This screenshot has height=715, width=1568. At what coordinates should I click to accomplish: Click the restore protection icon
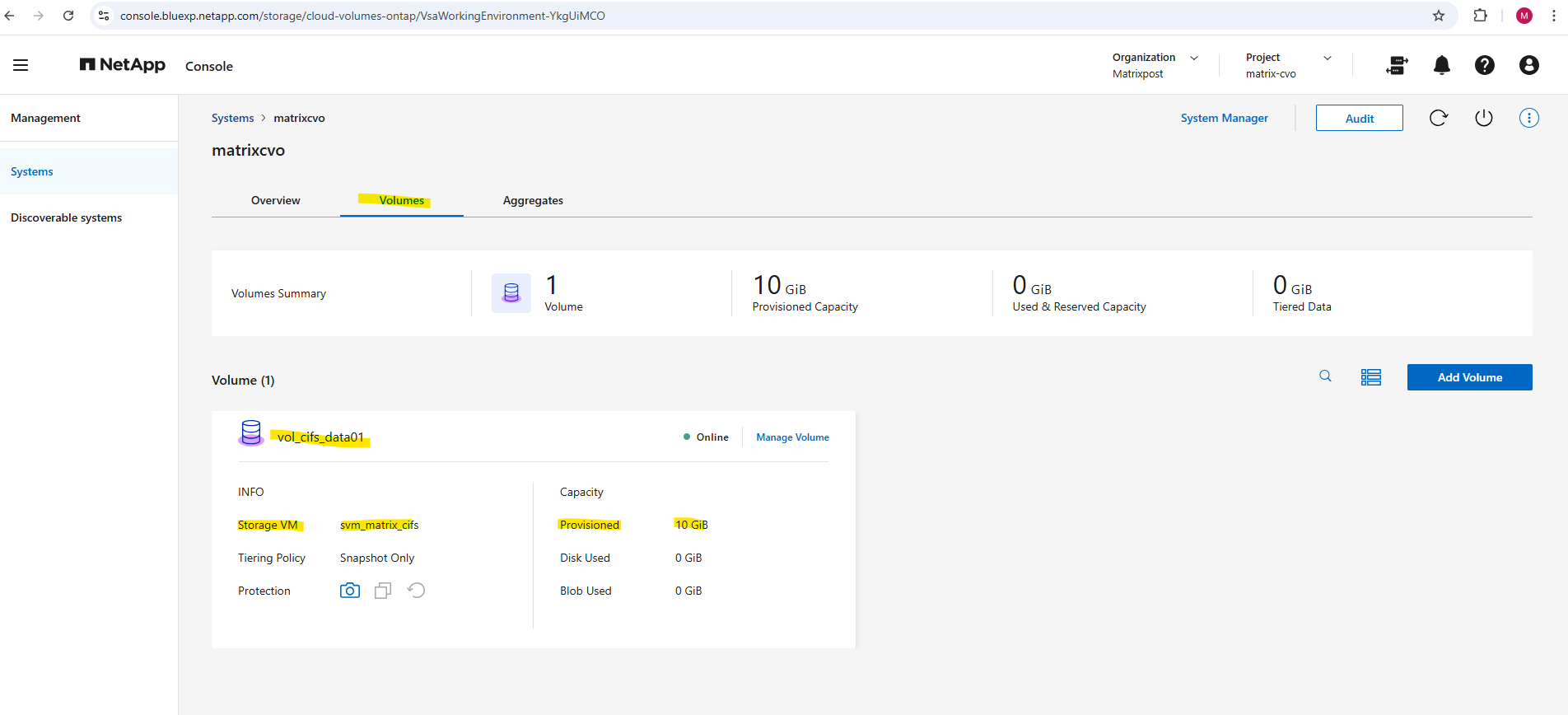click(417, 591)
